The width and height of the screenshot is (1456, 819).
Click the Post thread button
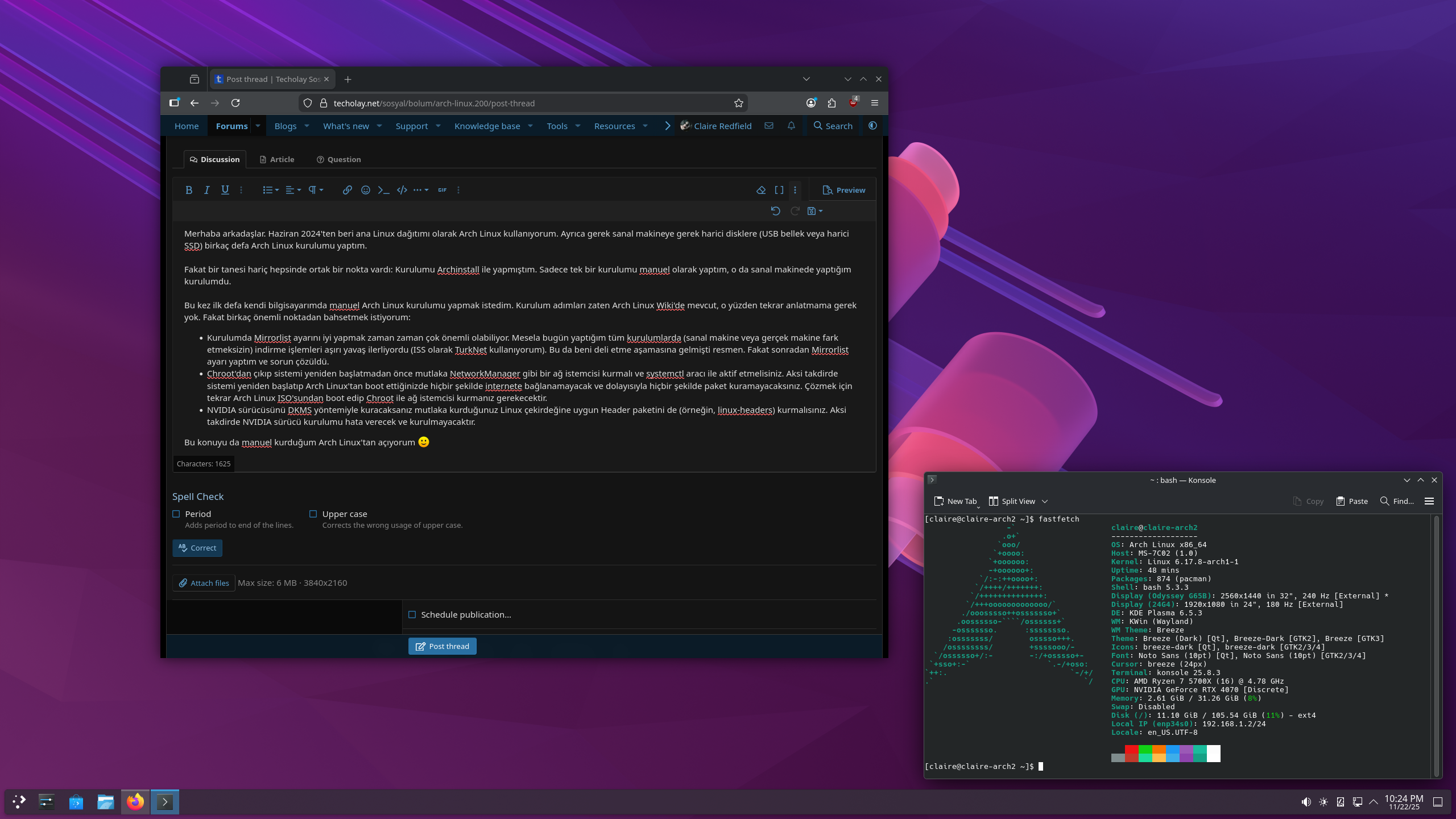pos(442,646)
